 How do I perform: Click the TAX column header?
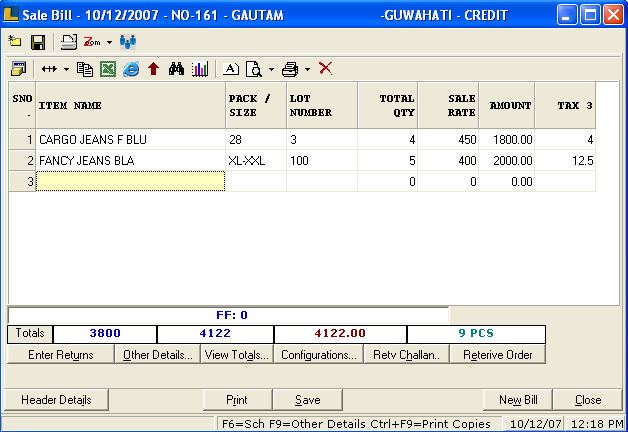(565, 106)
